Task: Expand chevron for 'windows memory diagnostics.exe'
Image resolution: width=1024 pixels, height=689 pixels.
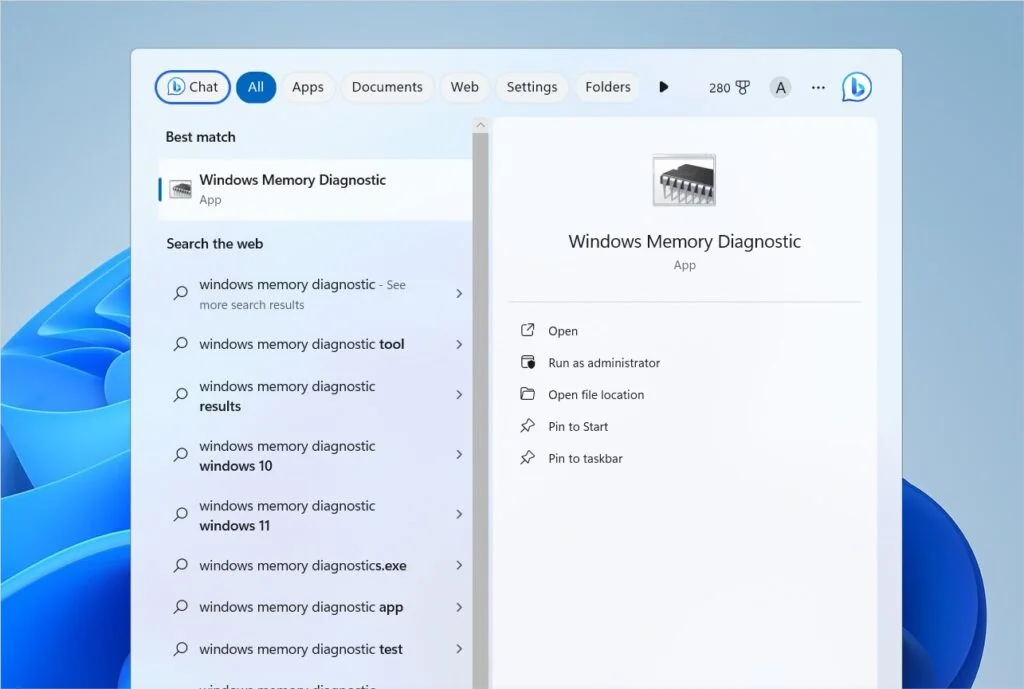Action: (459, 566)
